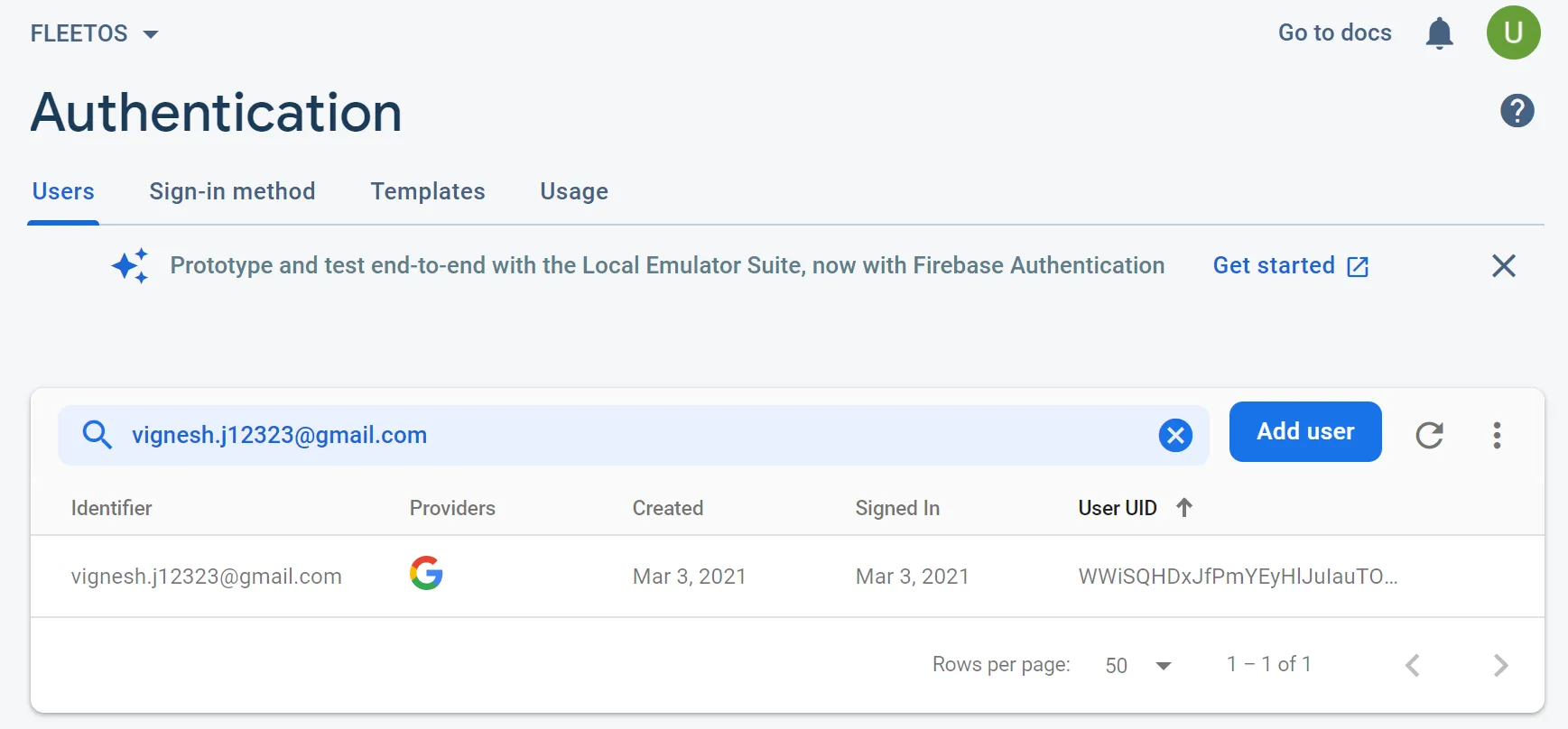
Task: Open the help question mark icon
Action: pyautogui.click(x=1517, y=111)
